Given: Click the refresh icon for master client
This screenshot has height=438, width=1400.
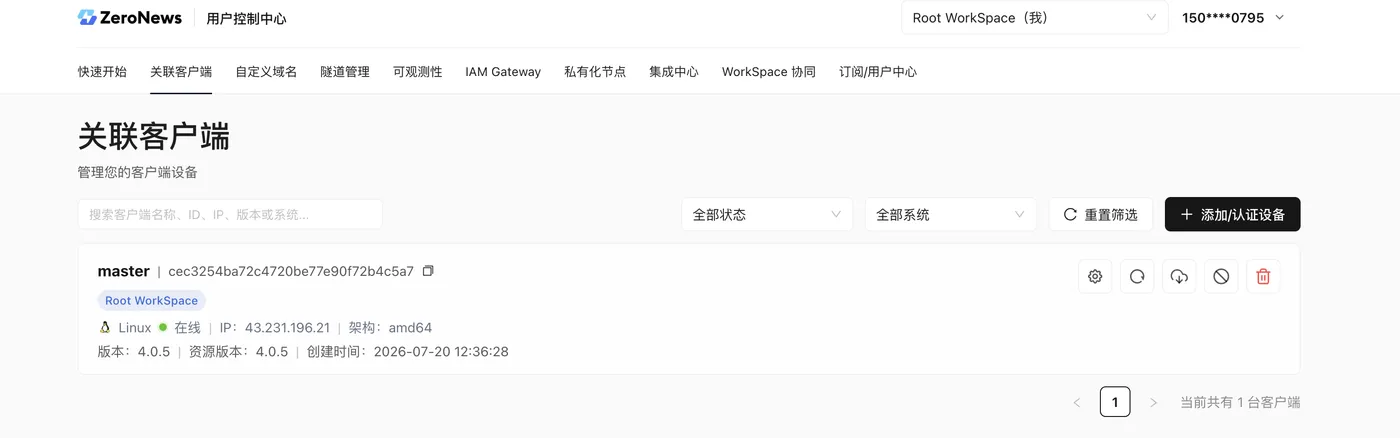Looking at the screenshot, I should (1137, 277).
